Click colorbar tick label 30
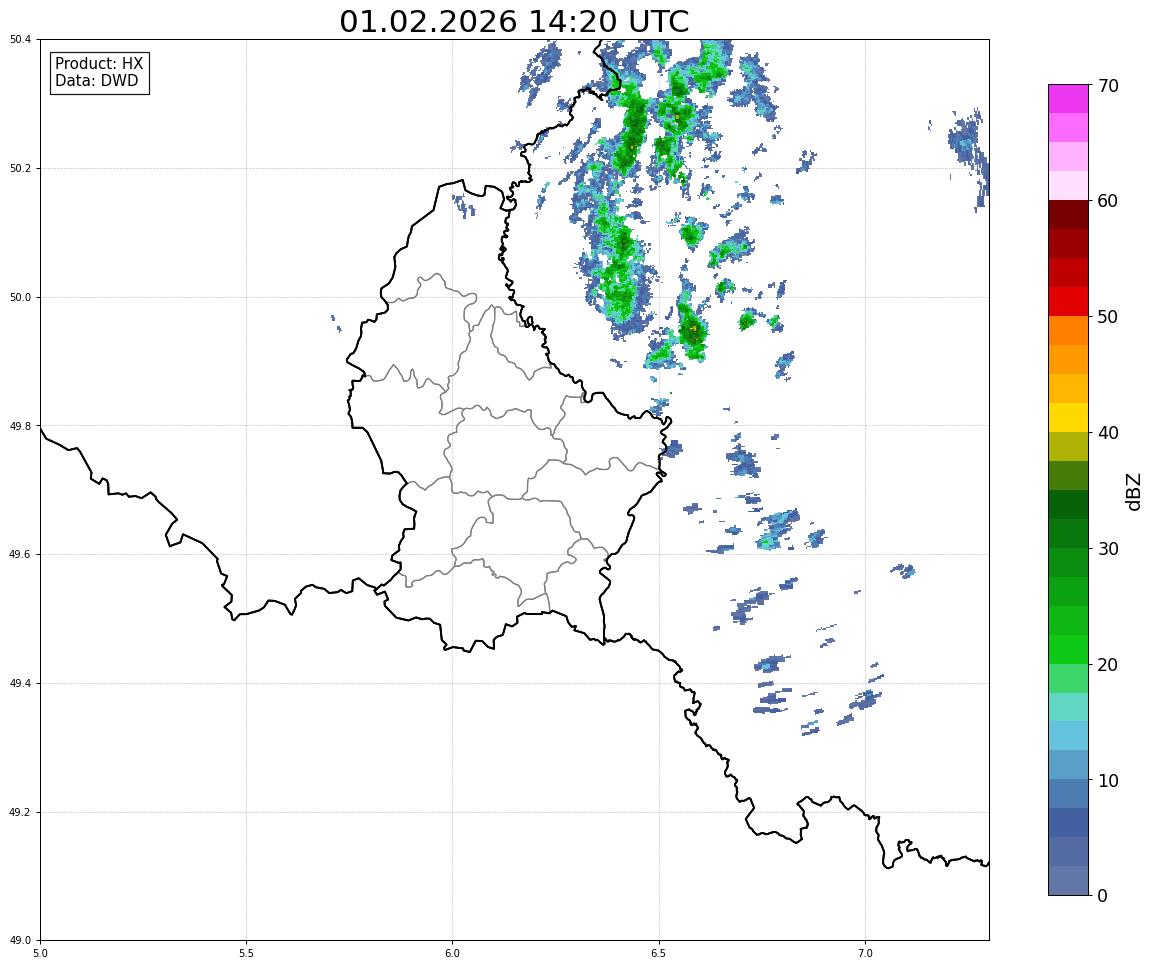The height and width of the screenshot is (968, 1152). click(x=1108, y=549)
